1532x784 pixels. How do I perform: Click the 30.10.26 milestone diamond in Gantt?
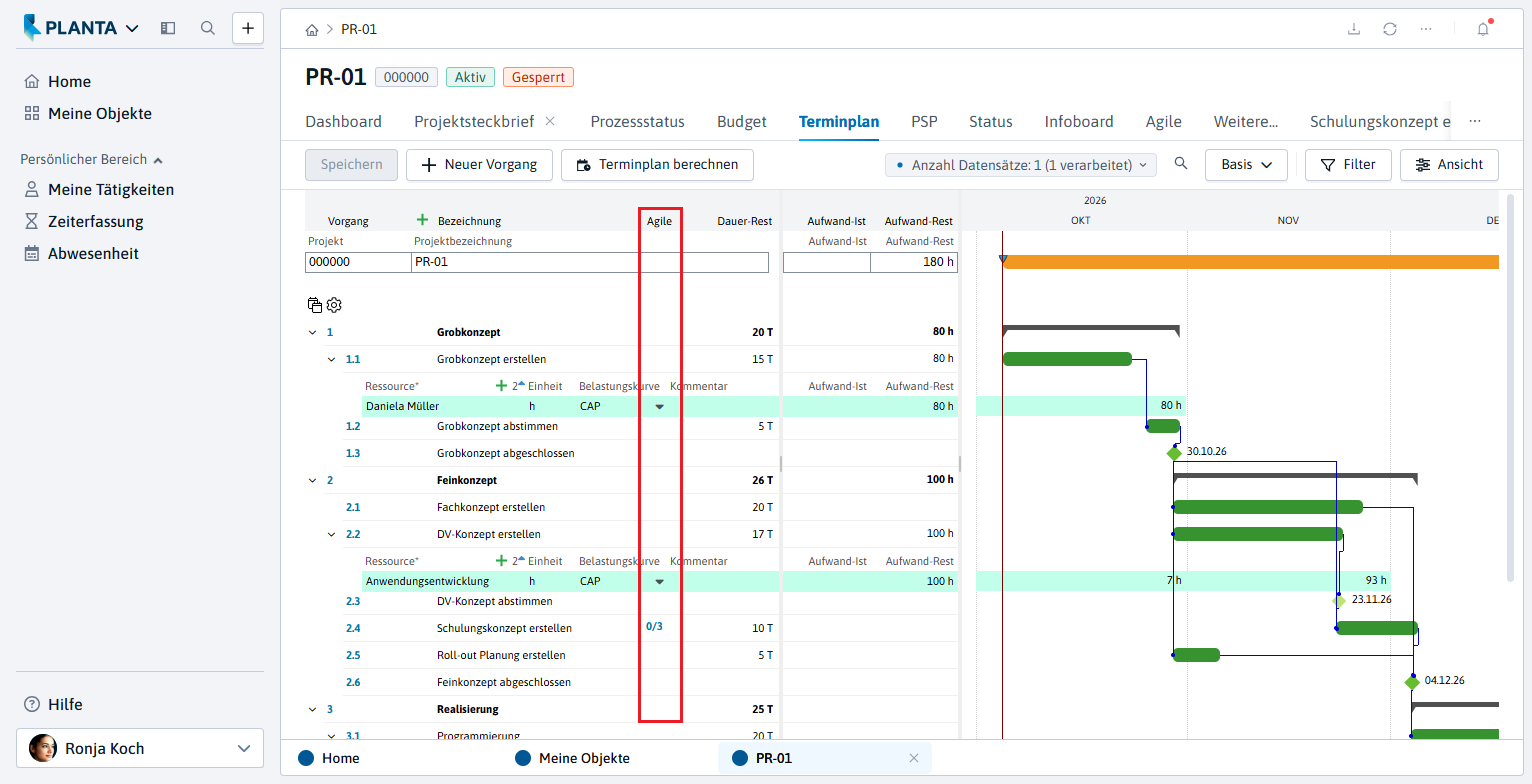pyautogui.click(x=1174, y=453)
